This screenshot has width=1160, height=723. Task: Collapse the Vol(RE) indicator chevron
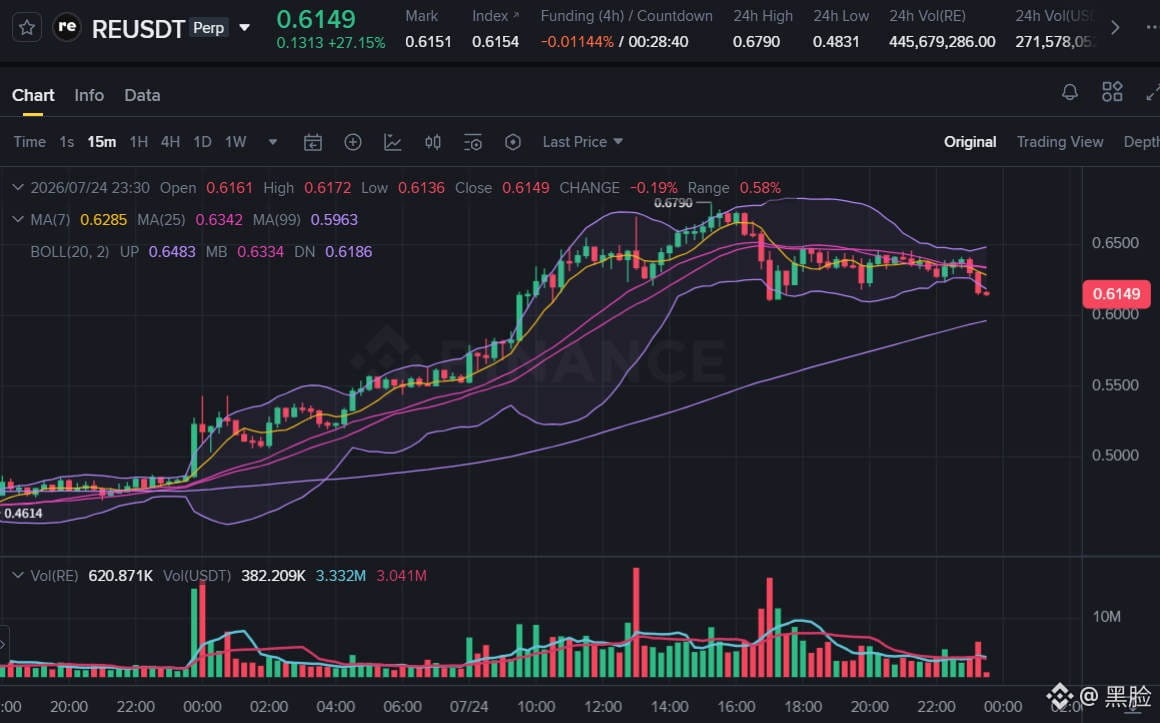point(18,576)
